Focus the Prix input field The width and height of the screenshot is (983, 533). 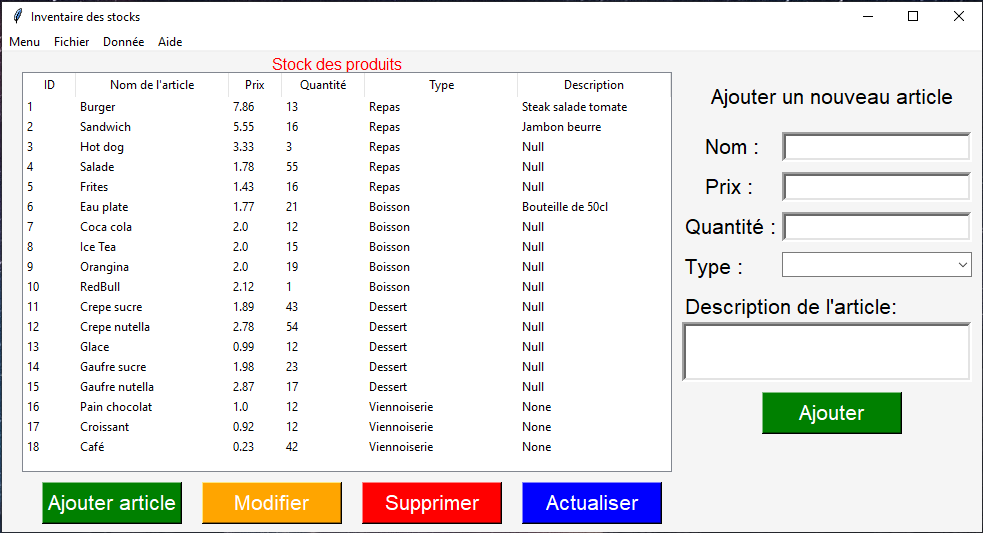click(876, 187)
